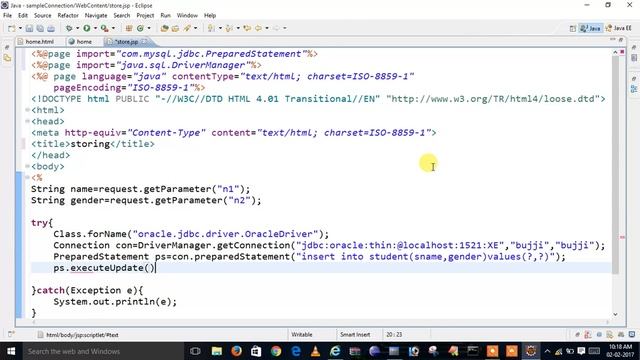The height and width of the screenshot is (360, 640).
Task: Open the Refactor menu
Action: (x=68, y=16)
